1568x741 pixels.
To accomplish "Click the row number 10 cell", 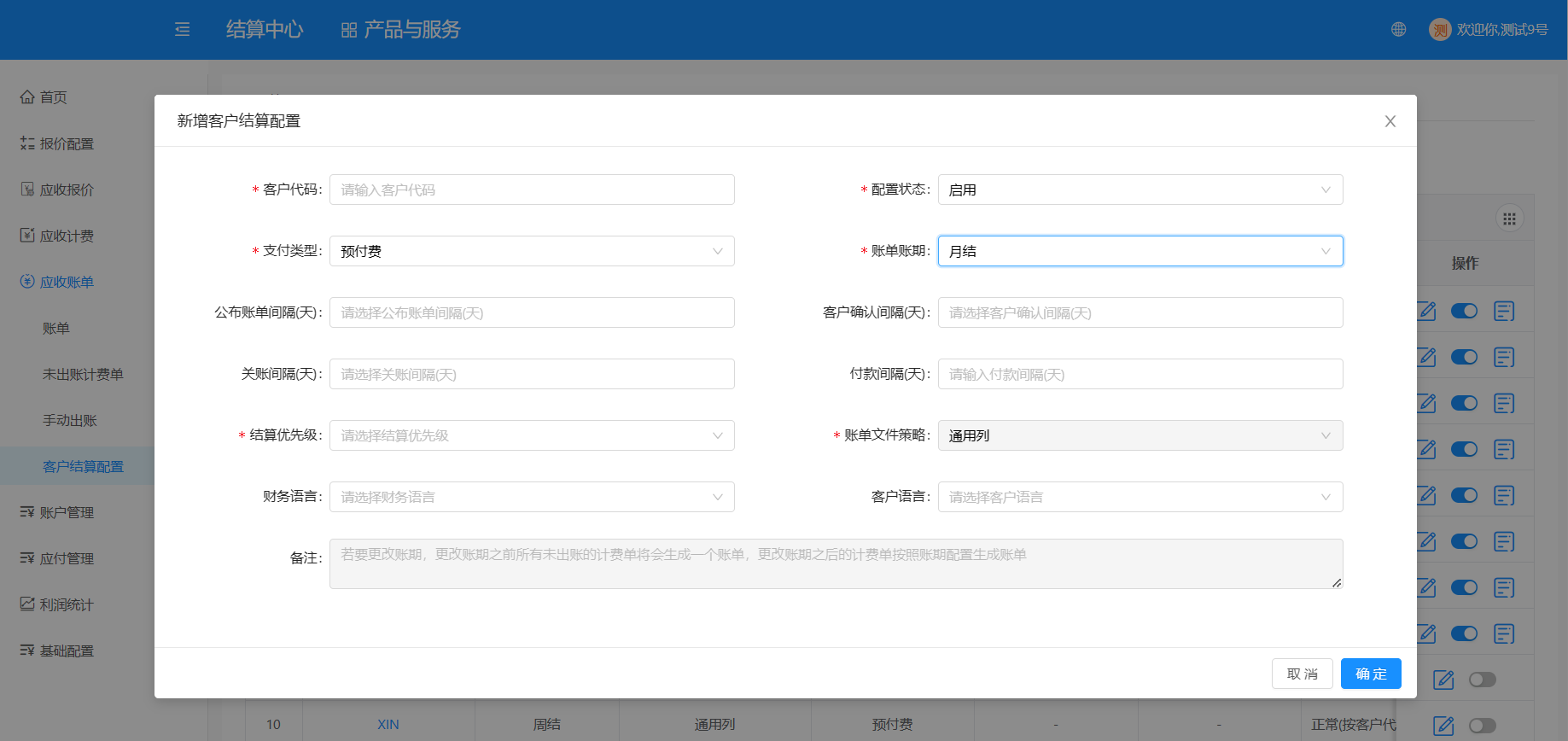I will 273,725.
